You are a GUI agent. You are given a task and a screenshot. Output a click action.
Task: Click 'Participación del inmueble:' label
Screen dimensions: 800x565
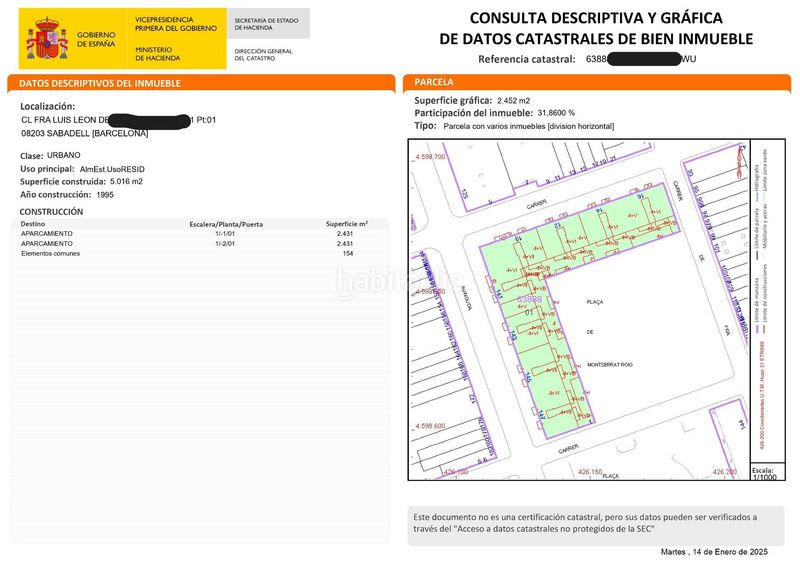[x=473, y=113]
